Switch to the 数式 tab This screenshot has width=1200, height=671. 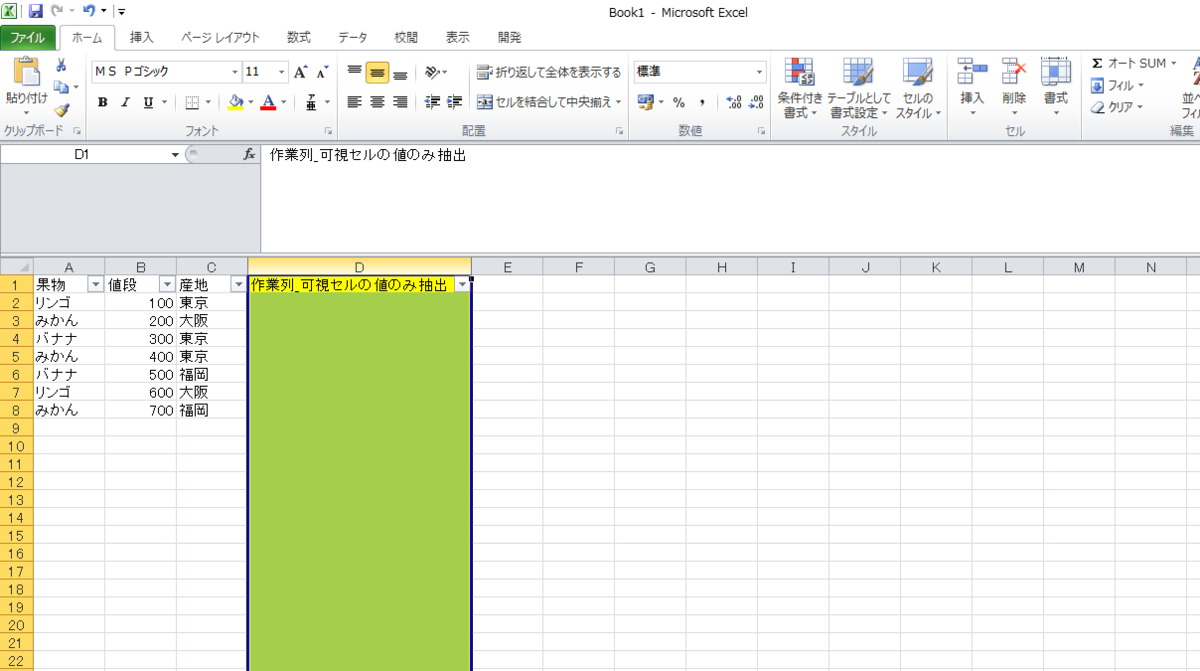[298, 38]
